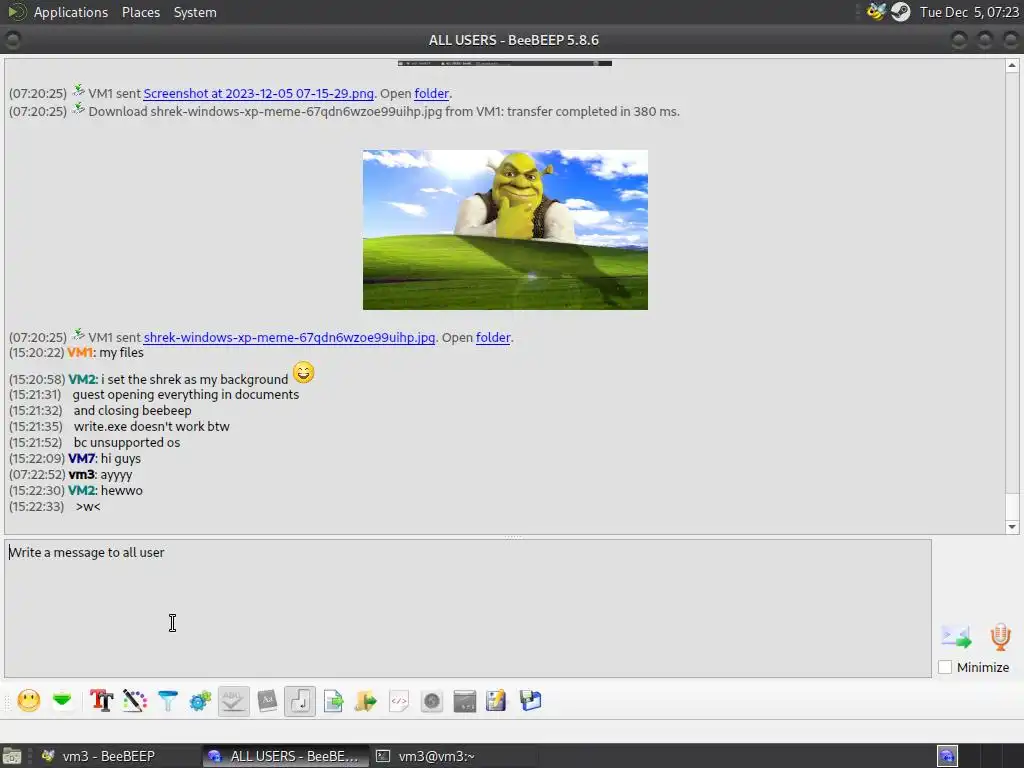The image size is (1024, 768).
Task: Click the 'hewwo' message from VM2
Action: 121,490
